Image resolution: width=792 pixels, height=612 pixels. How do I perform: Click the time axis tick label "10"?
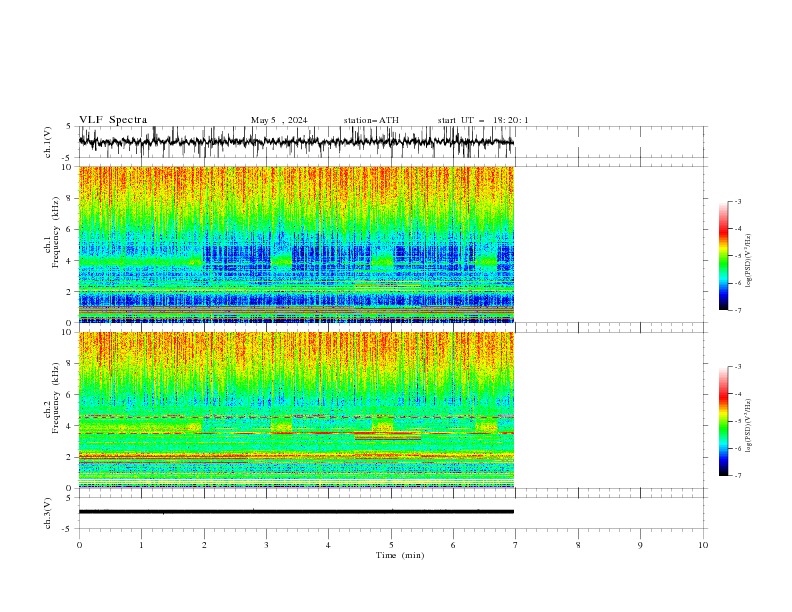point(703,545)
